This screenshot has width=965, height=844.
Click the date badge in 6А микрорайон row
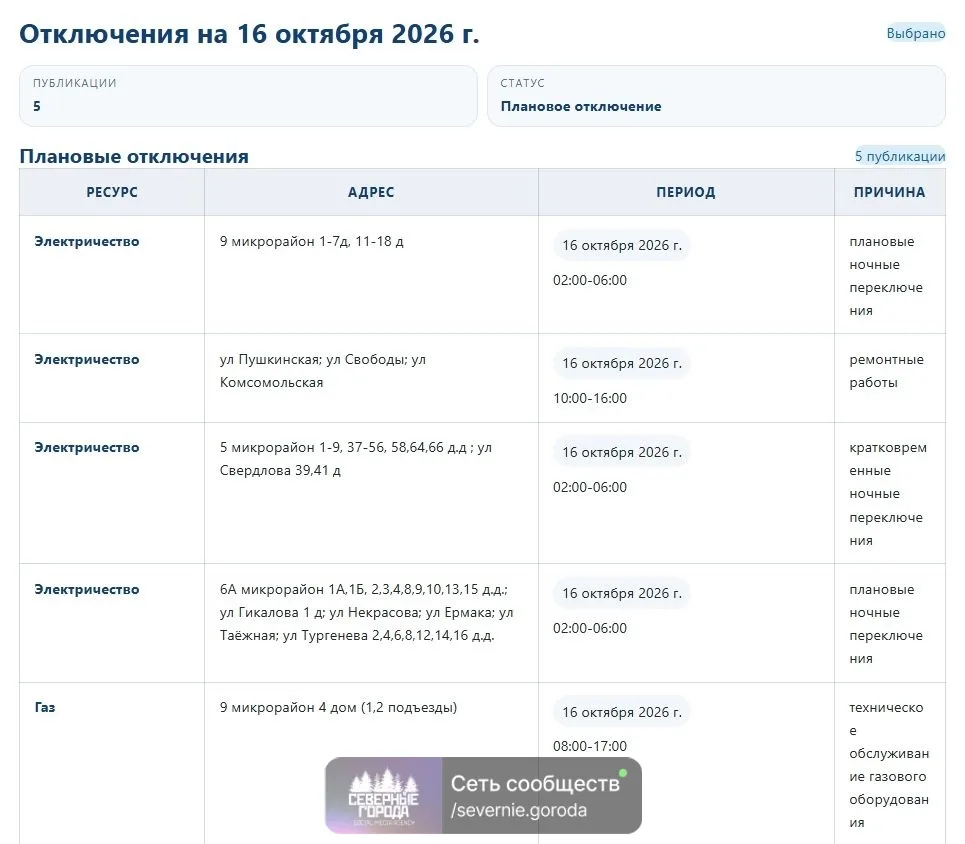[x=622, y=593]
